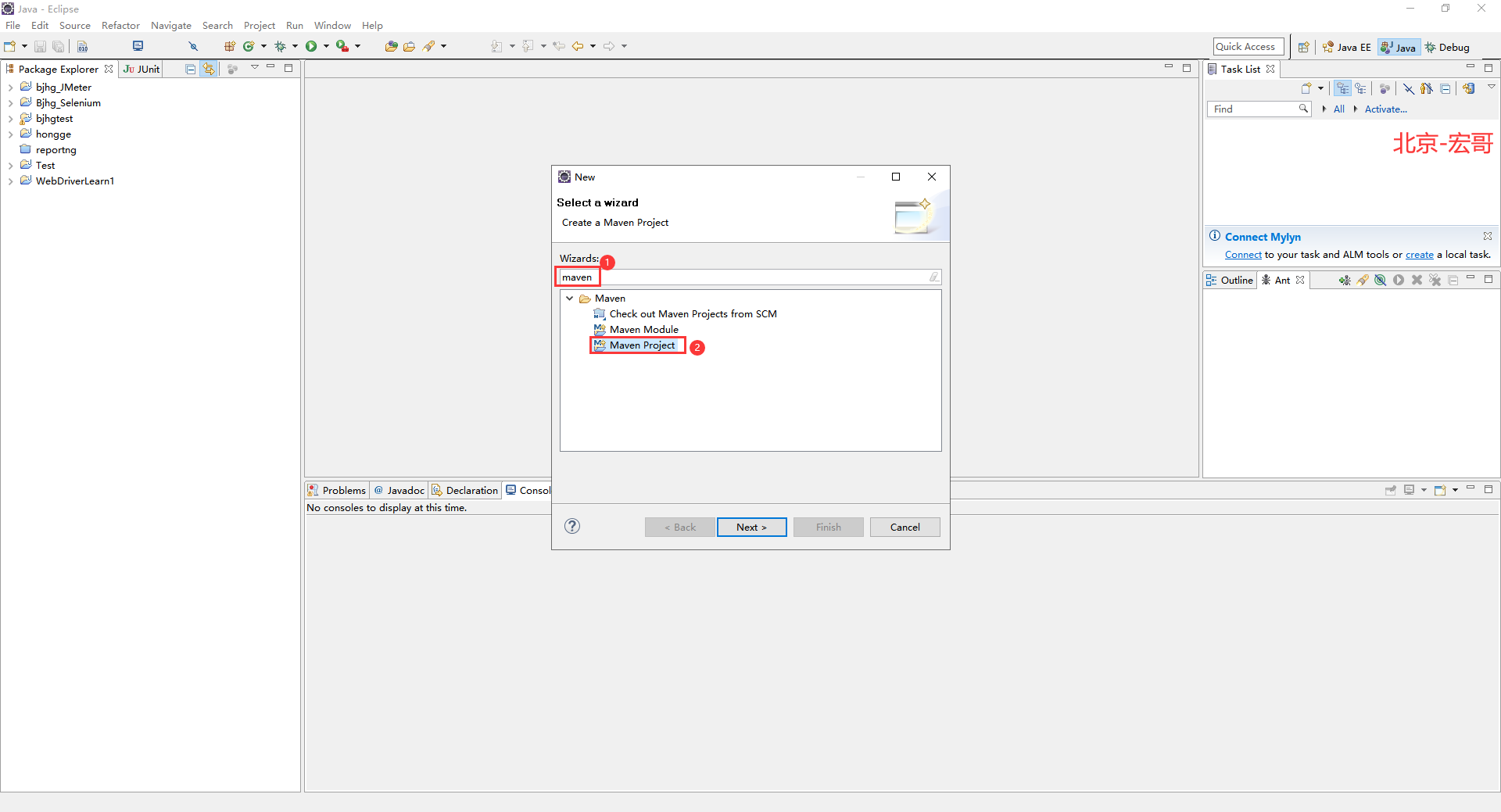Click the Last Edit Location arrow icon

click(559, 46)
